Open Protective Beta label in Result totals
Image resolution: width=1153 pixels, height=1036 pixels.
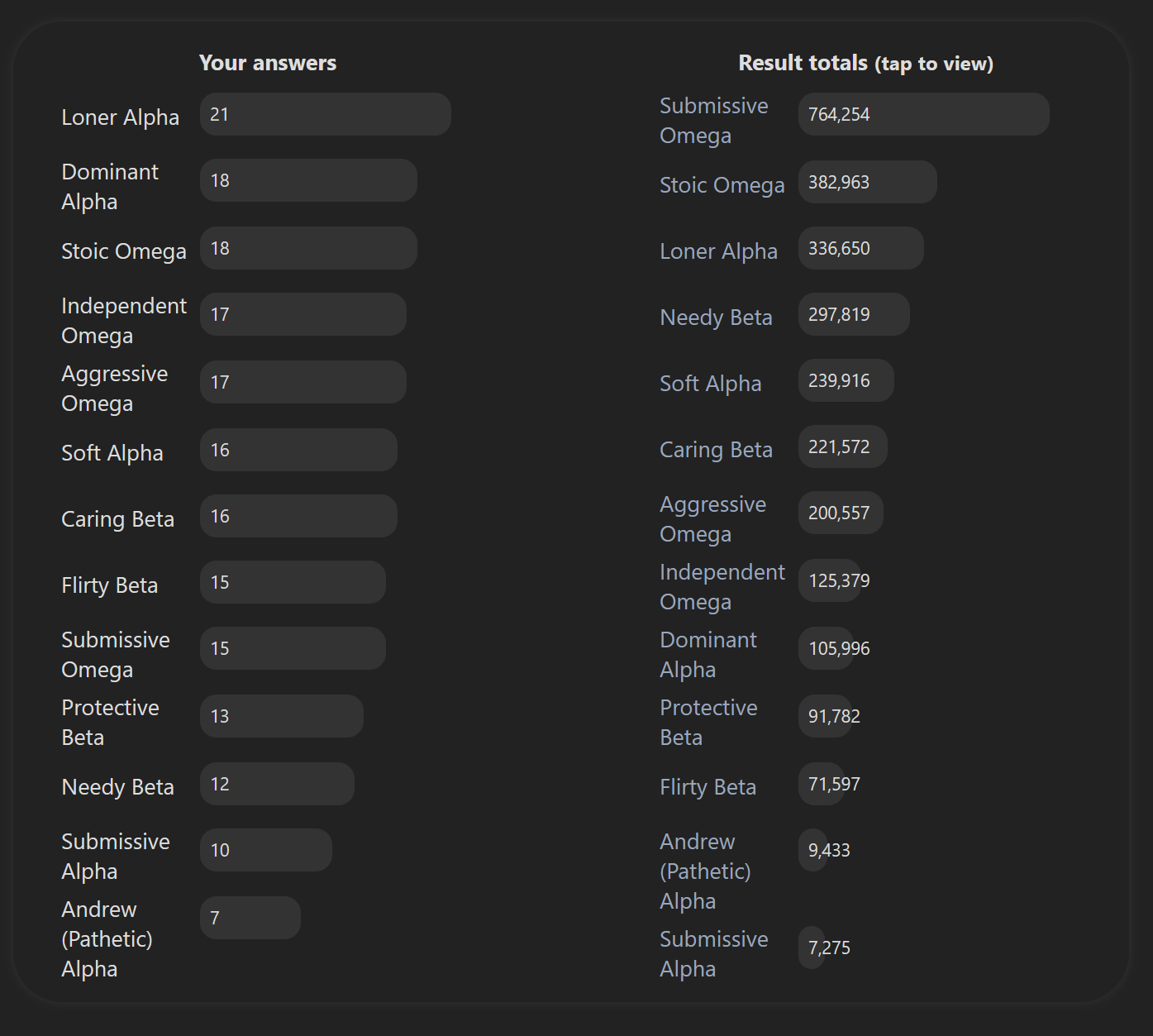tap(709, 723)
